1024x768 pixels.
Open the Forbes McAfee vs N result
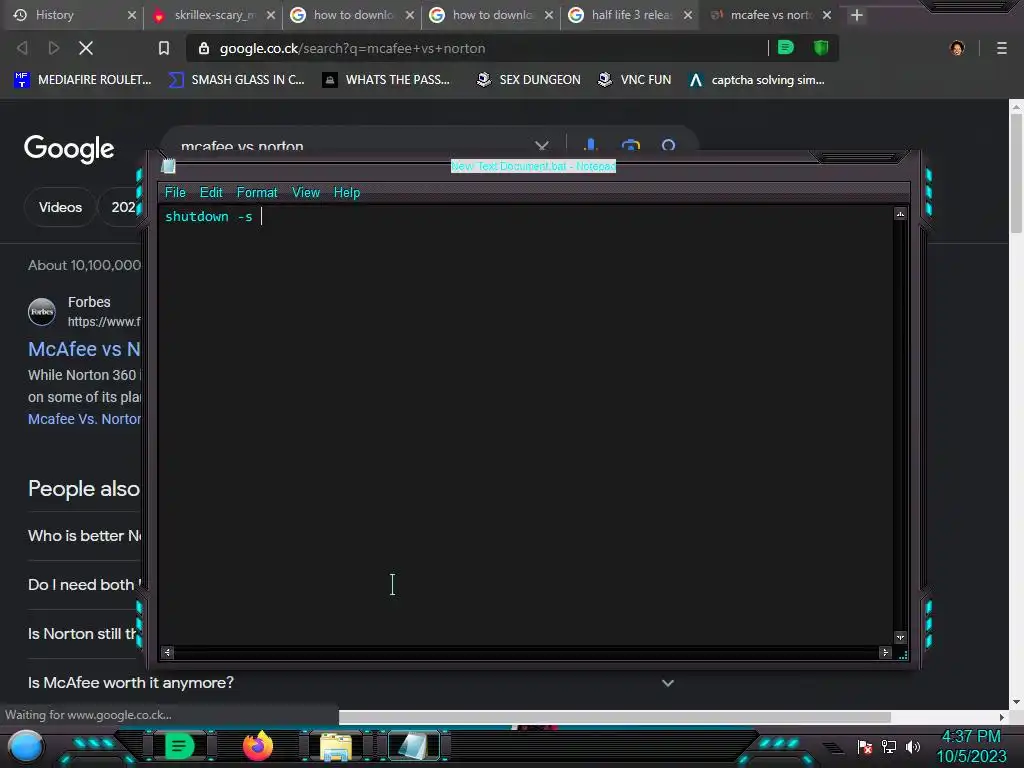click(x=84, y=349)
